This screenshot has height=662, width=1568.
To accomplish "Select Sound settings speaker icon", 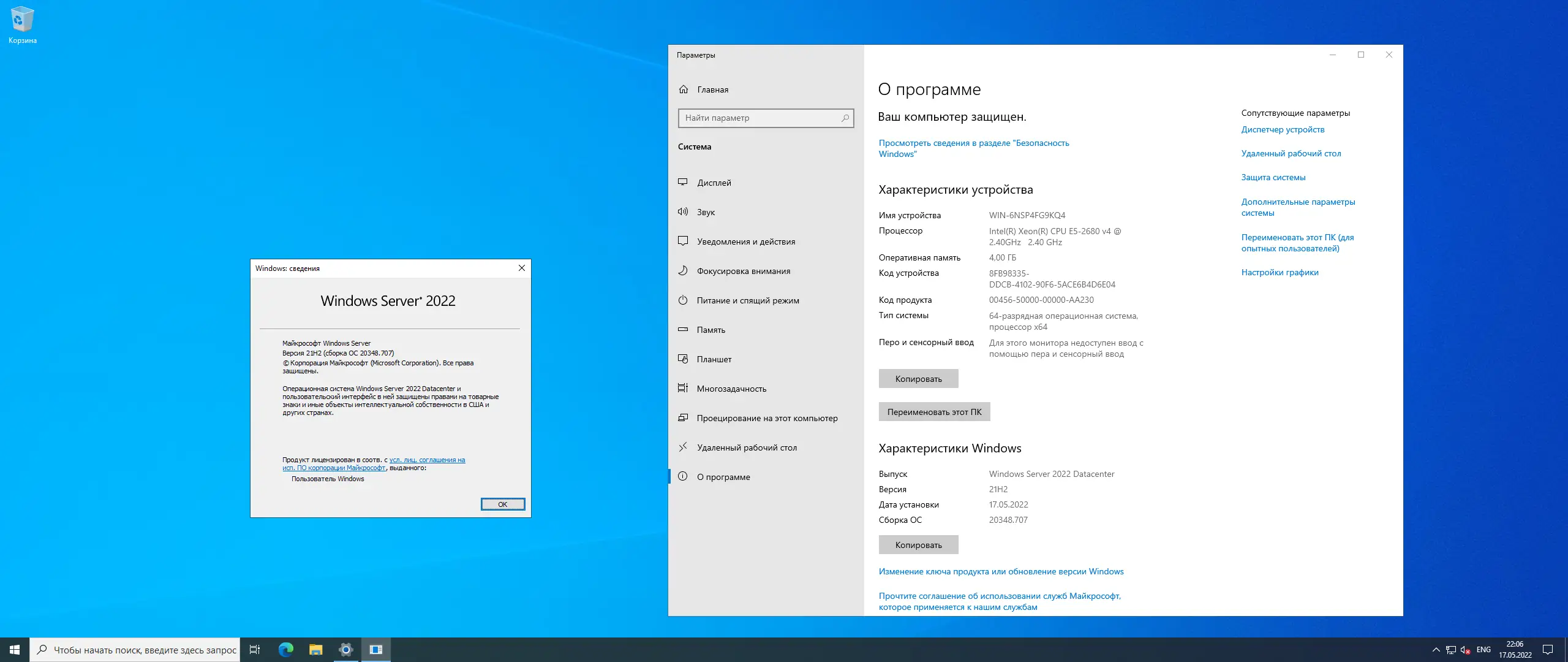I will [683, 212].
